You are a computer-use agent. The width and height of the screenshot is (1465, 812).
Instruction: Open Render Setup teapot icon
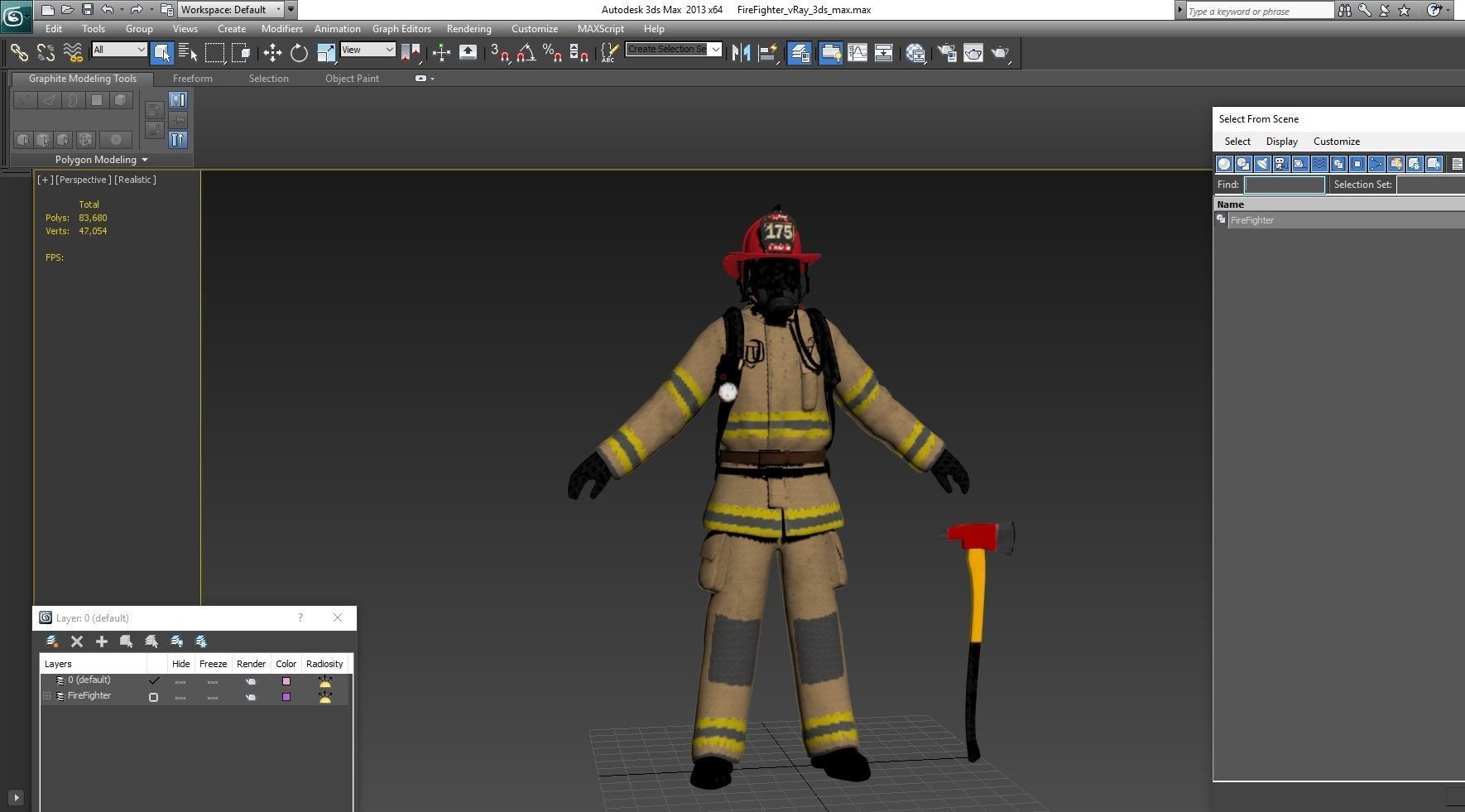pyautogui.click(x=947, y=52)
